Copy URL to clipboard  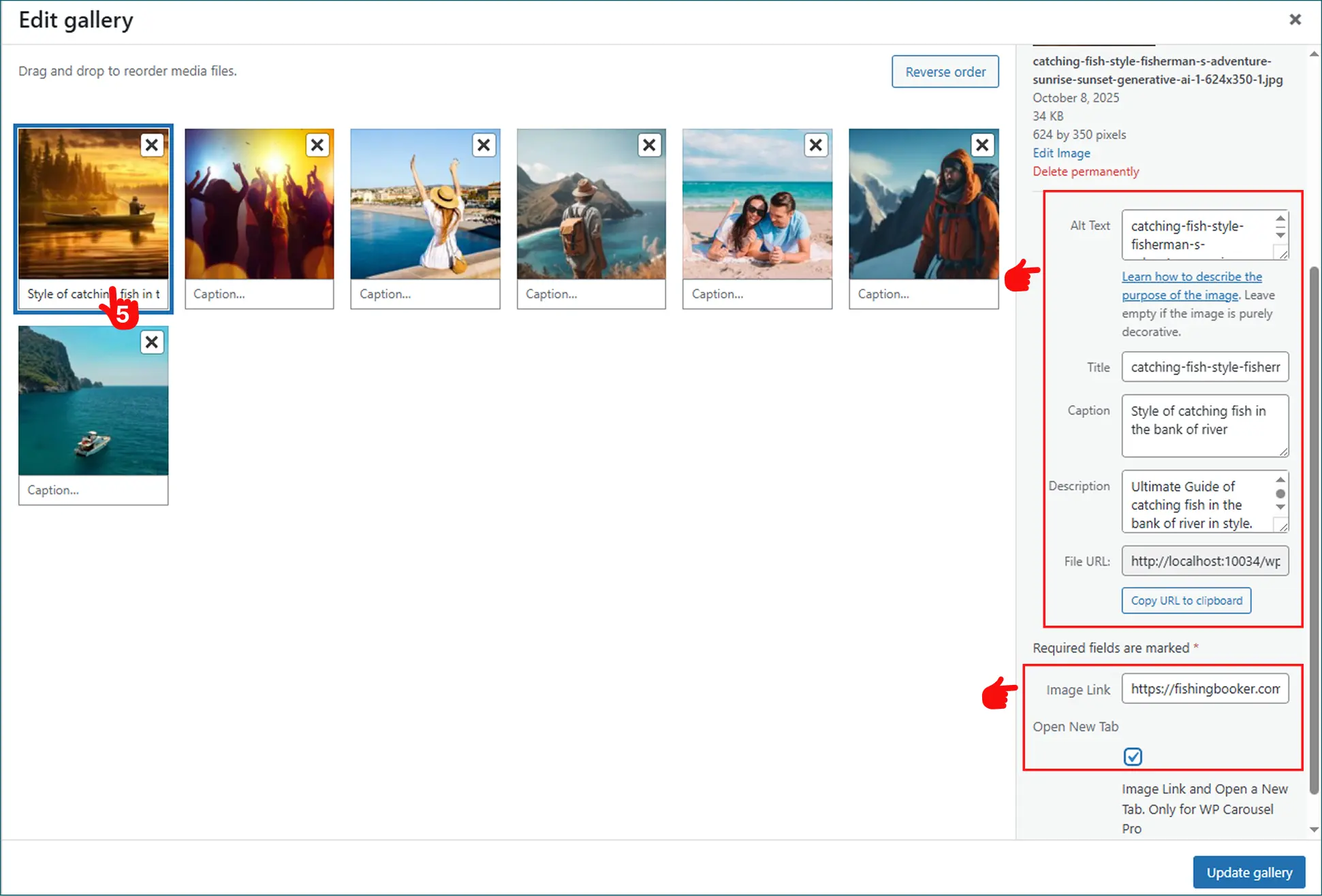(x=1186, y=601)
